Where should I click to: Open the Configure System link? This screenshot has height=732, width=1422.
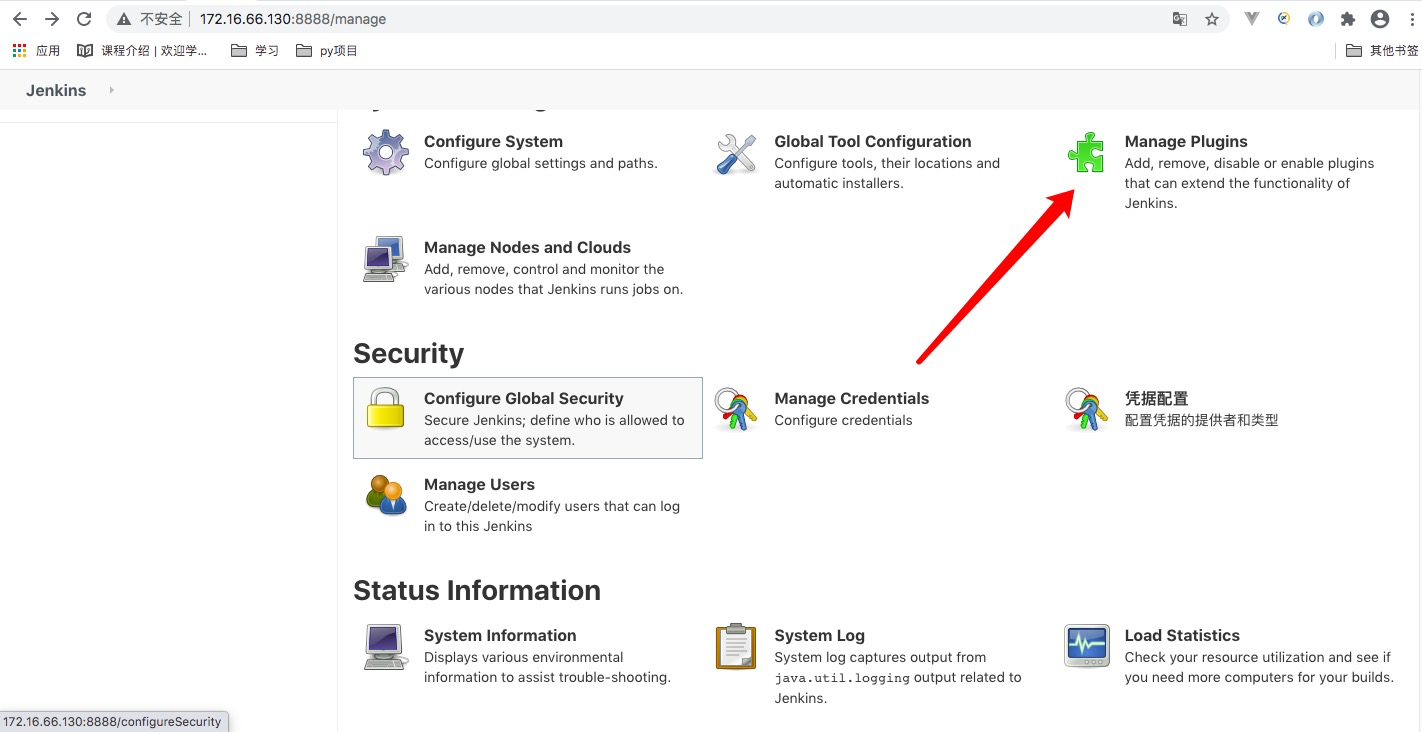[x=493, y=141]
